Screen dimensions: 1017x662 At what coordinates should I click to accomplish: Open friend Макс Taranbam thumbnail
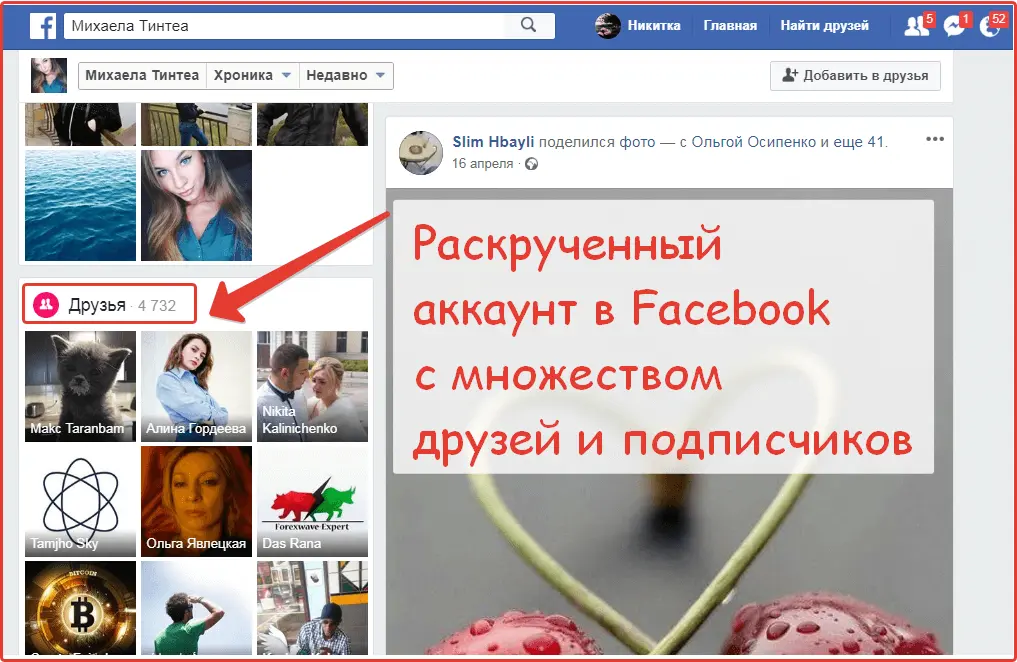(x=80, y=386)
